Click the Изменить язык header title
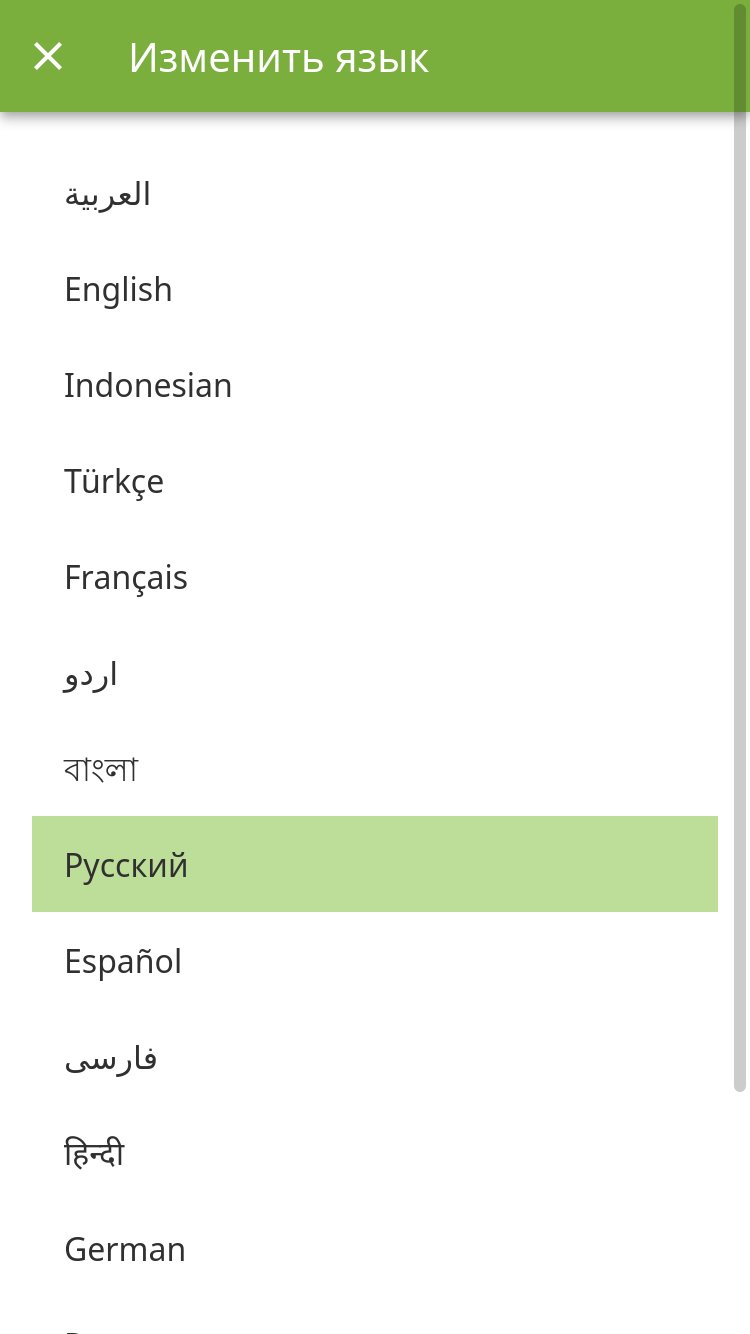Image resolution: width=750 pixels, height=1334 pixels. pyautogui.click(x=279, y=58)
